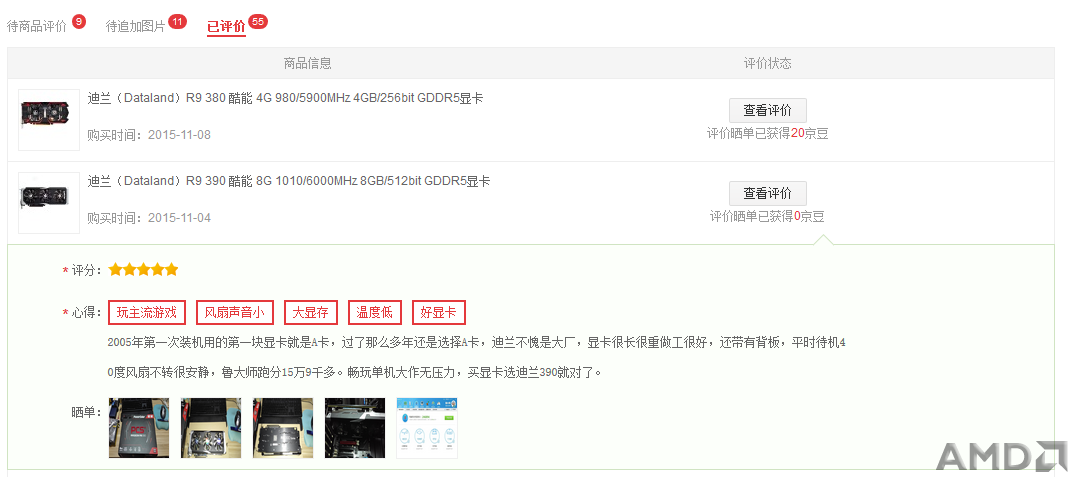View the fifth 晒单 benchmark screenshot
1073x477 pixels.
click(x=427, y=428)
